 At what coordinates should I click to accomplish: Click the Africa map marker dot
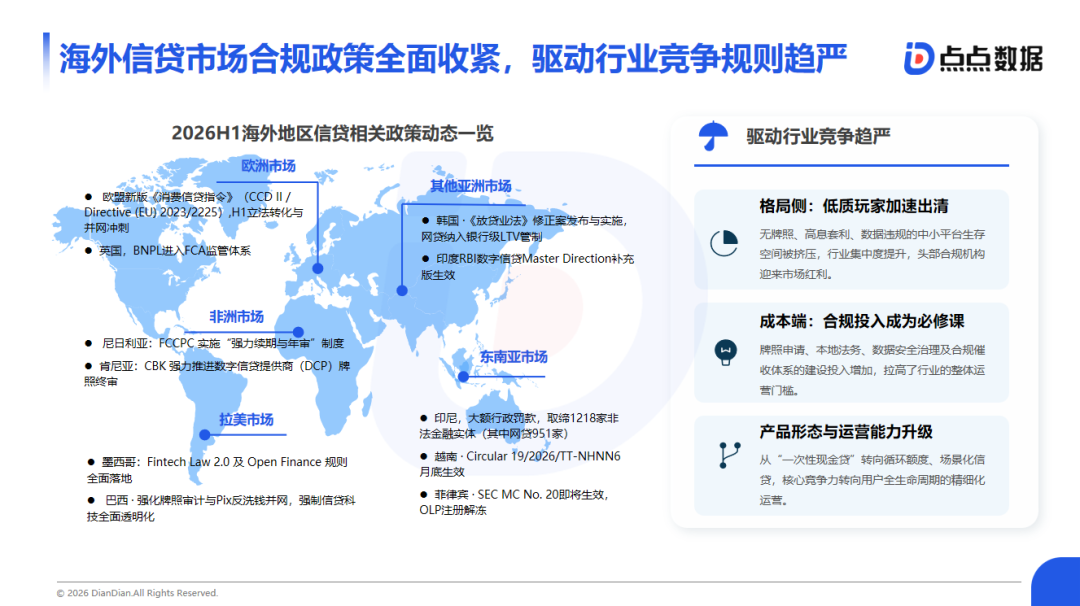coord(298,332)
